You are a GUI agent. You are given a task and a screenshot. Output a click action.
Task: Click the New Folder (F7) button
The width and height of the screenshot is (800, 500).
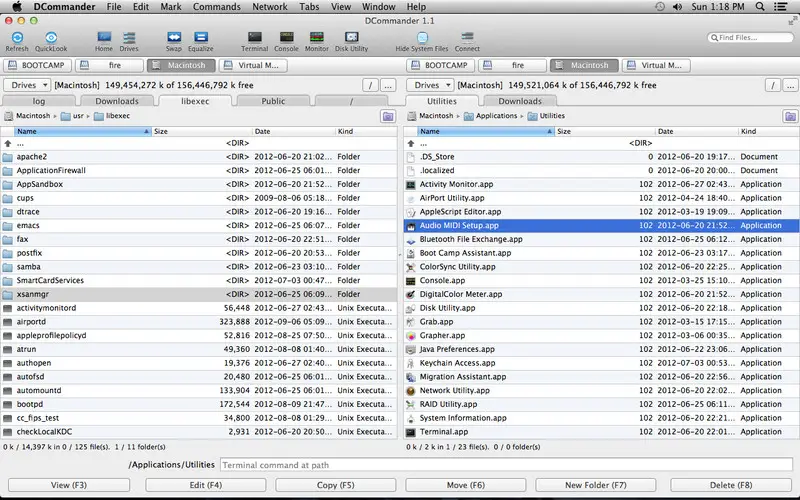(x=596, y=485)
